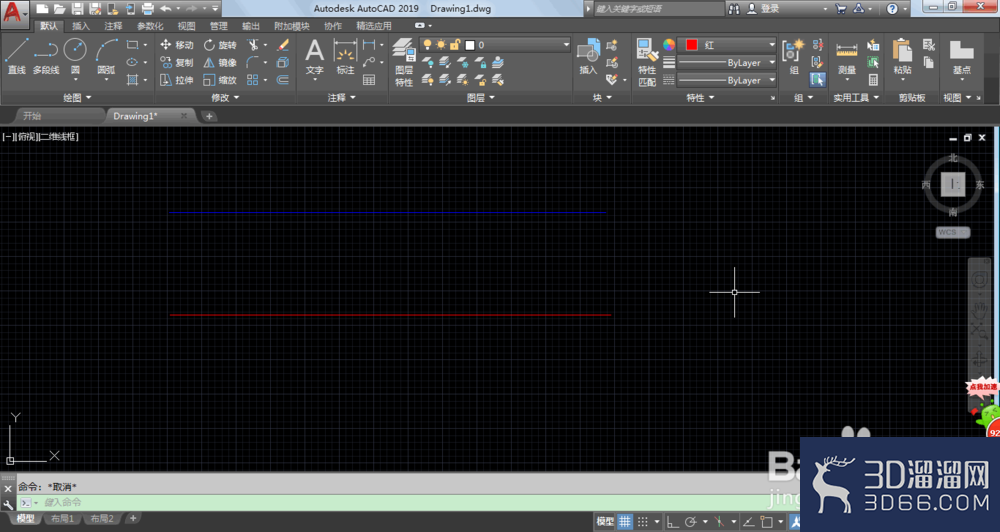The width and height of the screenshot is (1000, 532).
Task: Click the Measure (测量) tool
Action: click(x=847, y=57)
